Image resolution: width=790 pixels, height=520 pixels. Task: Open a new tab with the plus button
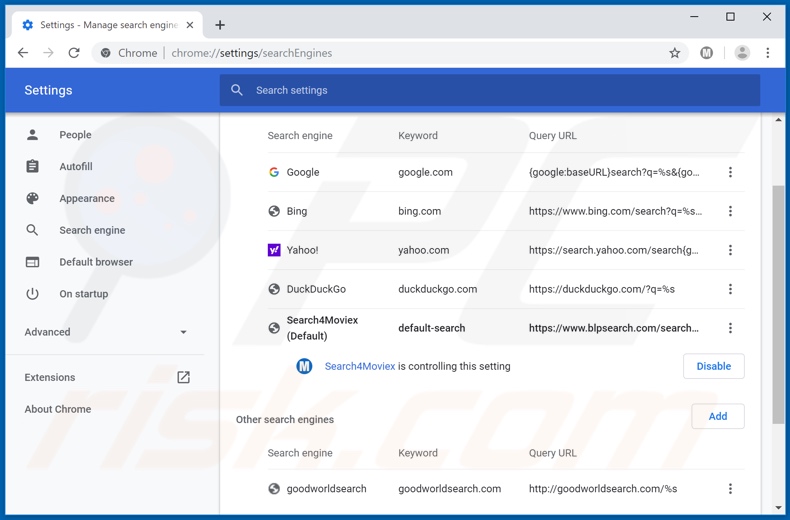point(220,25)
